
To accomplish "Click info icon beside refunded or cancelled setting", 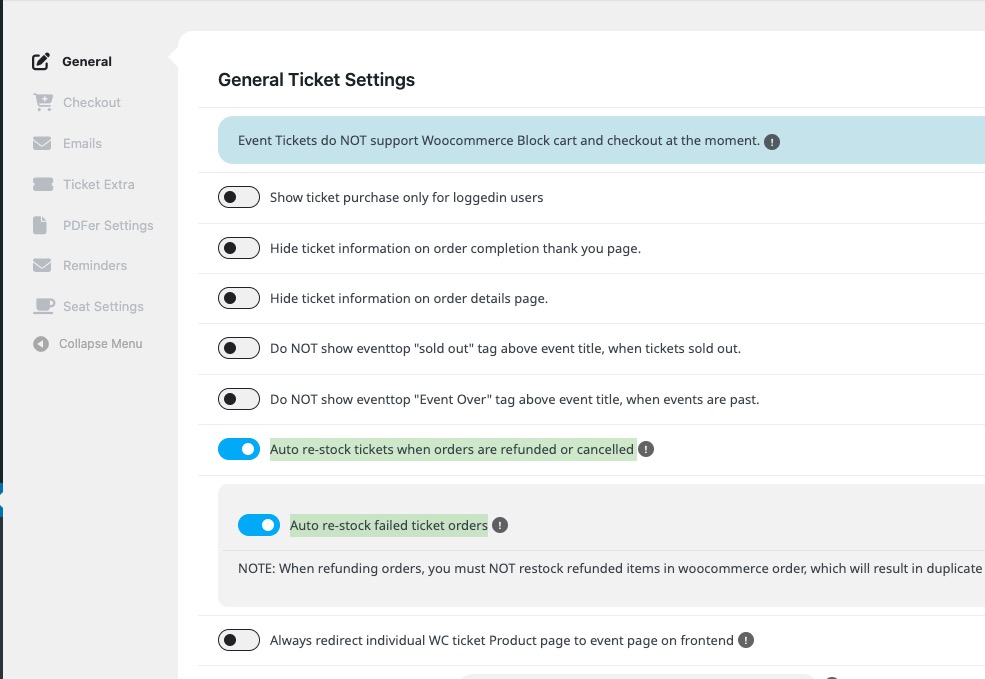I will [x=646, y=449].
